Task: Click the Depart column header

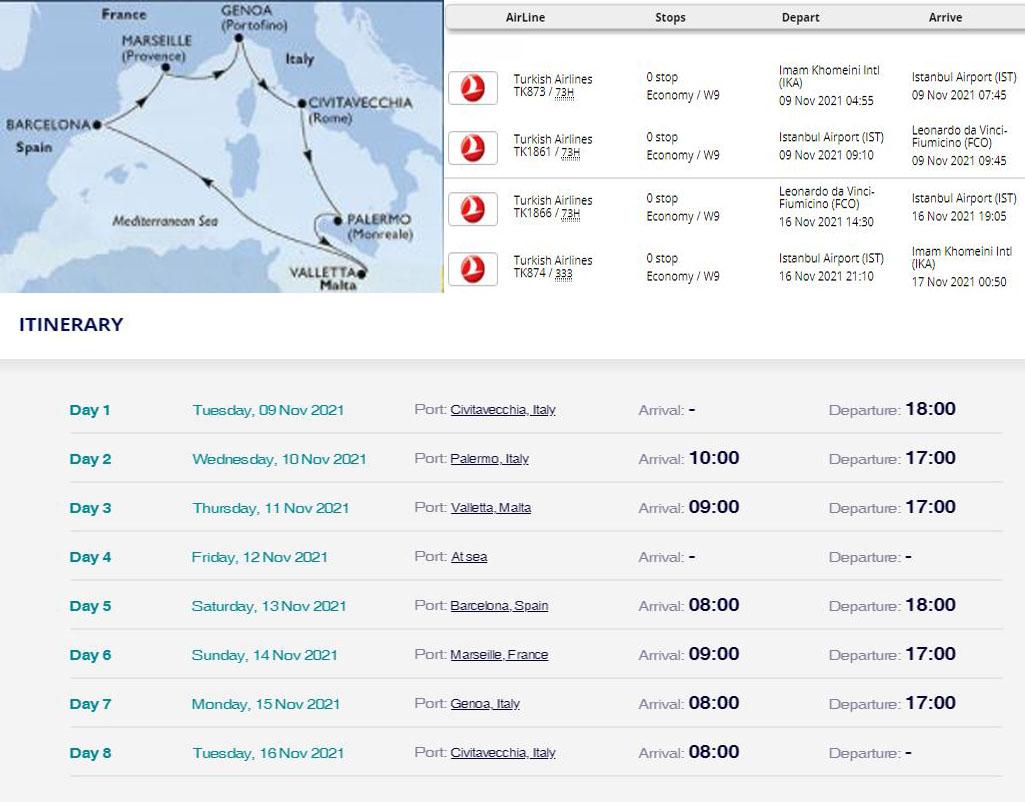Action: [800, 17]
